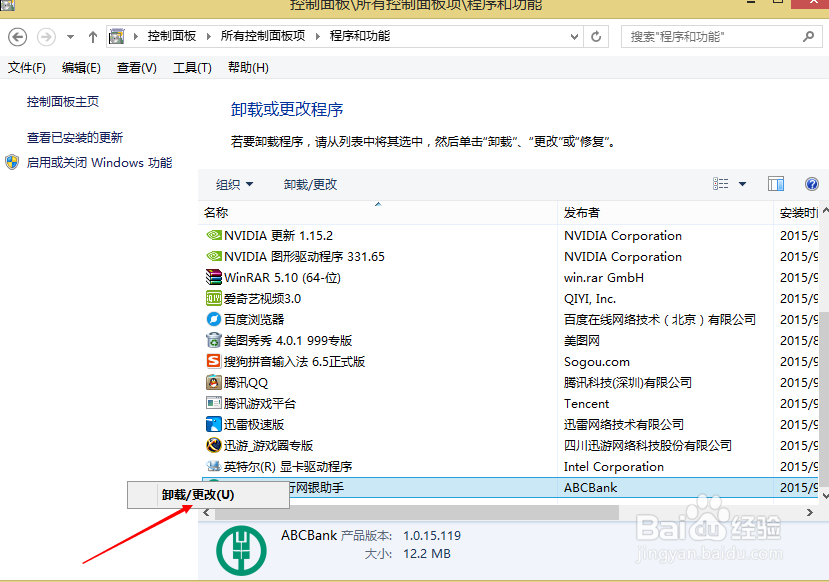Image resolution: width=829 pixels, height=582 pixels.
Task: Select the 迅雷极速版 icon
Action: pyautogui.click(x=214, y=424)
